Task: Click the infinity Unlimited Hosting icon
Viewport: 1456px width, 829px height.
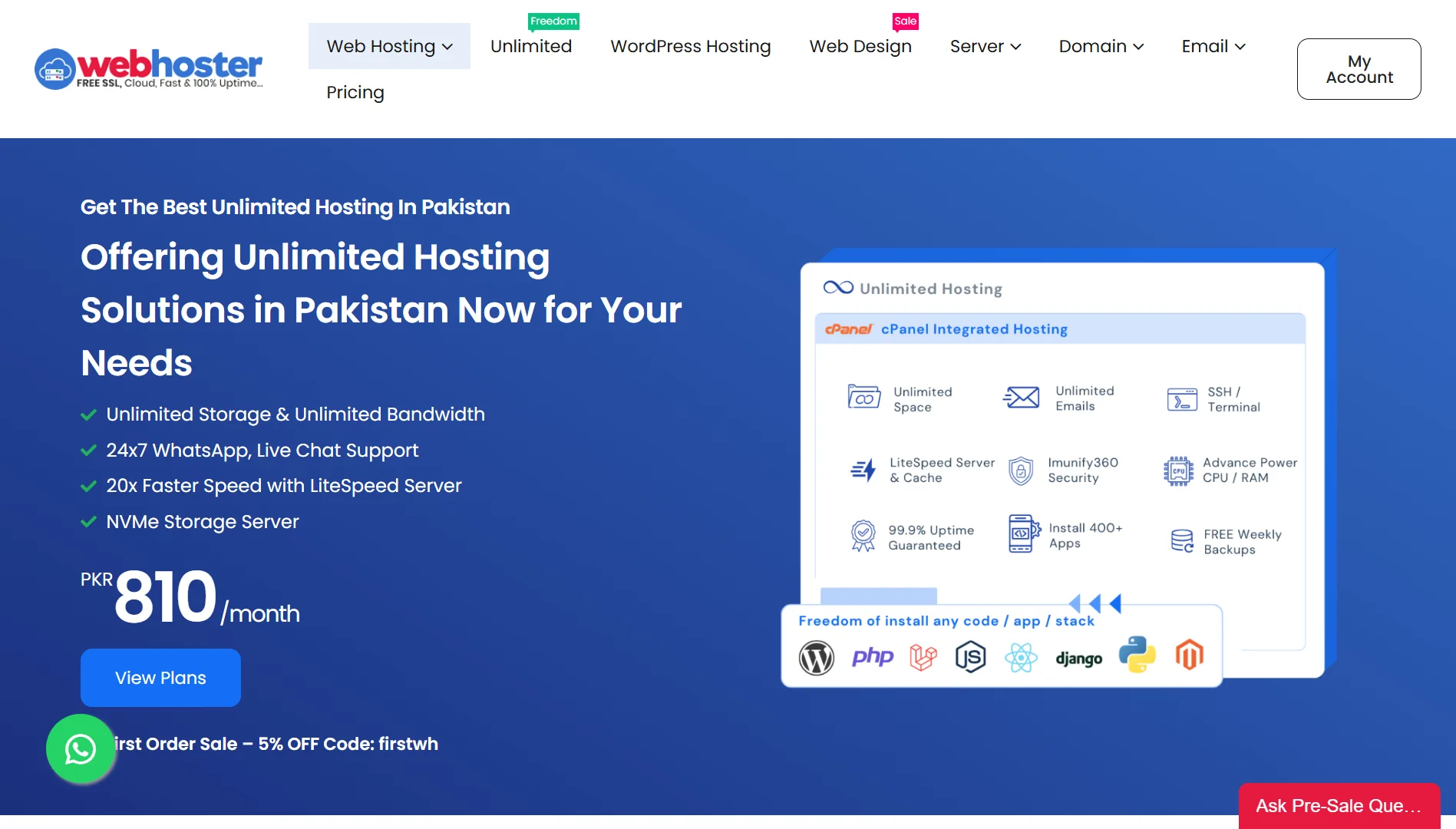Action: (x=838, y=287)
